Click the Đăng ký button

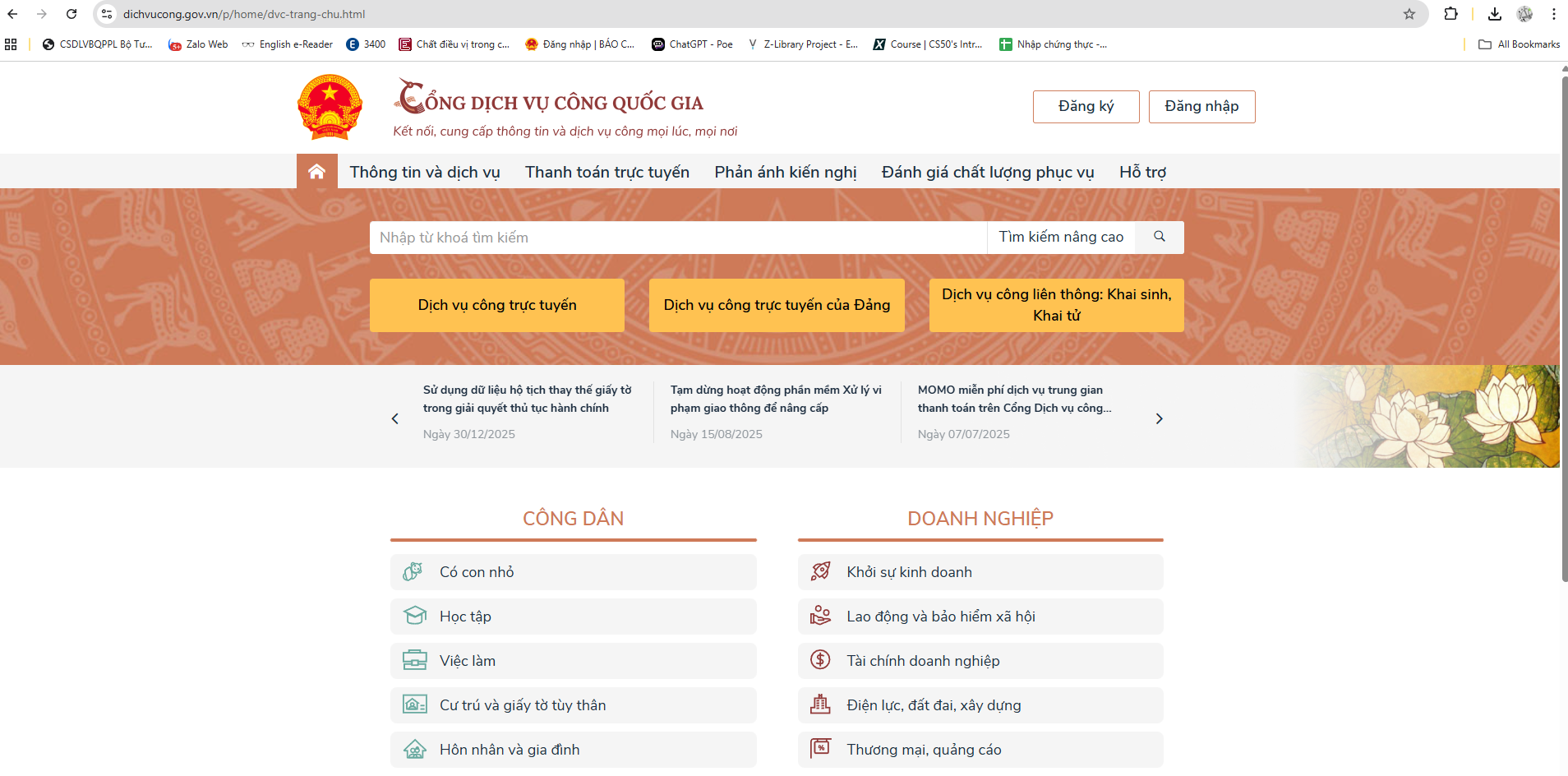[1086, 107]
